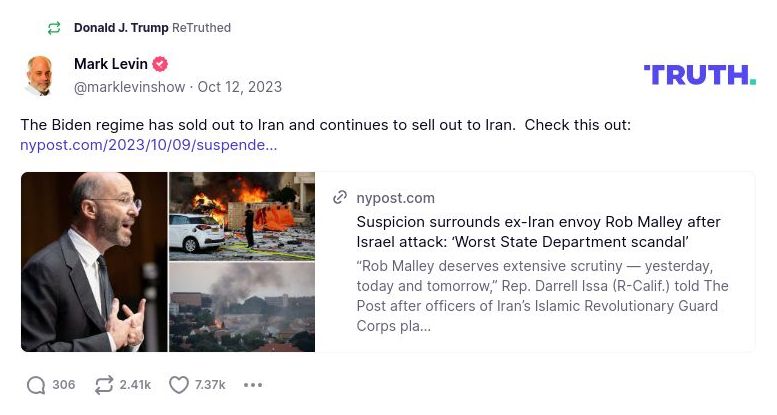The image size is (777, 415).
Task: Open replies via the comment bubble icon
Action: tap(36, 385)
